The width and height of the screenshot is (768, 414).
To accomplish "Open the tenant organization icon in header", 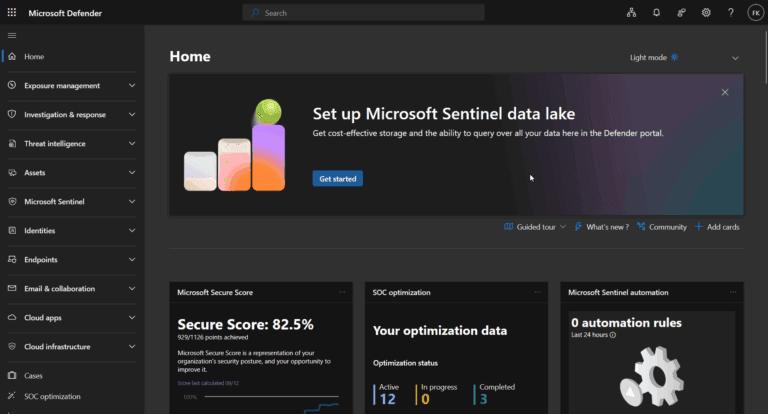I will (631, 13).
